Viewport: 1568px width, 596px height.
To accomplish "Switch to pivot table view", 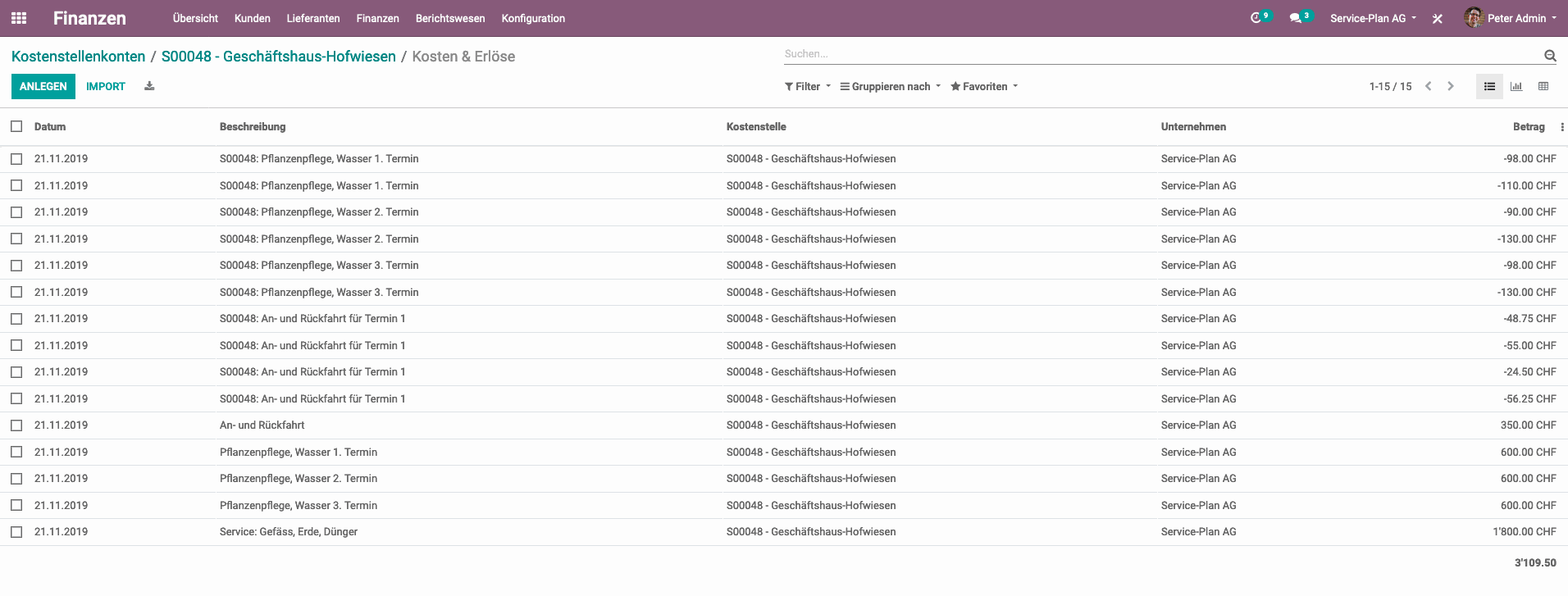I will tap(1543, 86).
